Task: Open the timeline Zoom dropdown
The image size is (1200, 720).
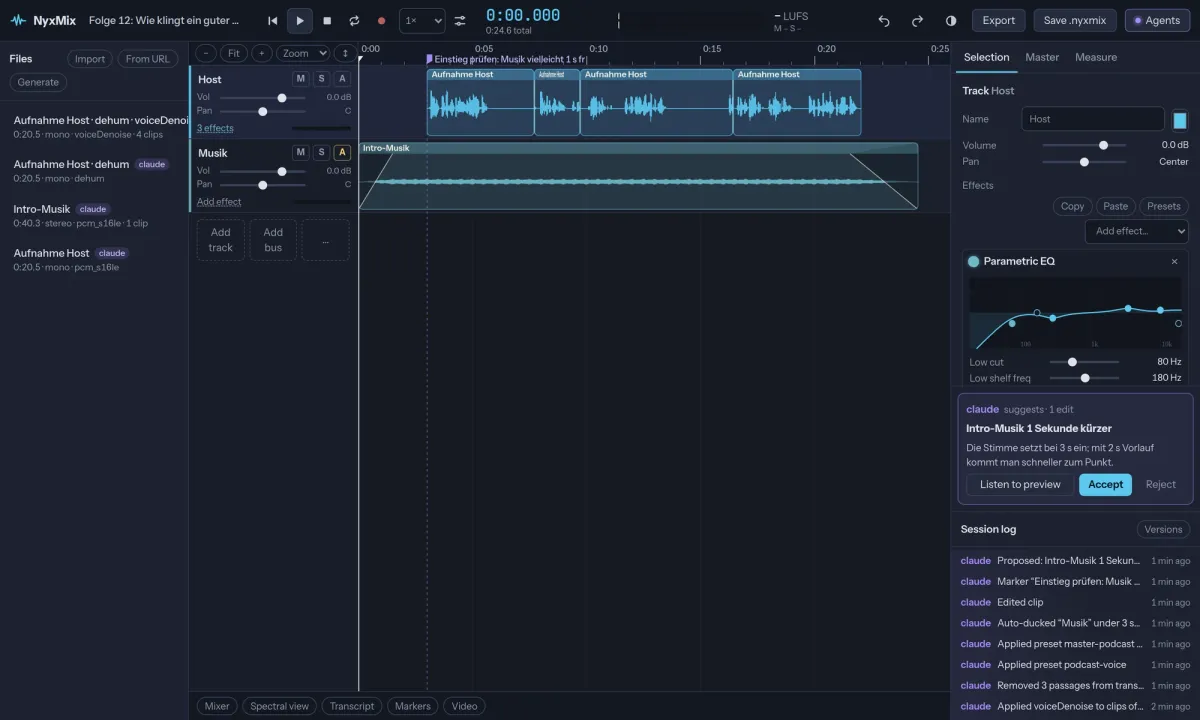Action: tap(303, 53)
